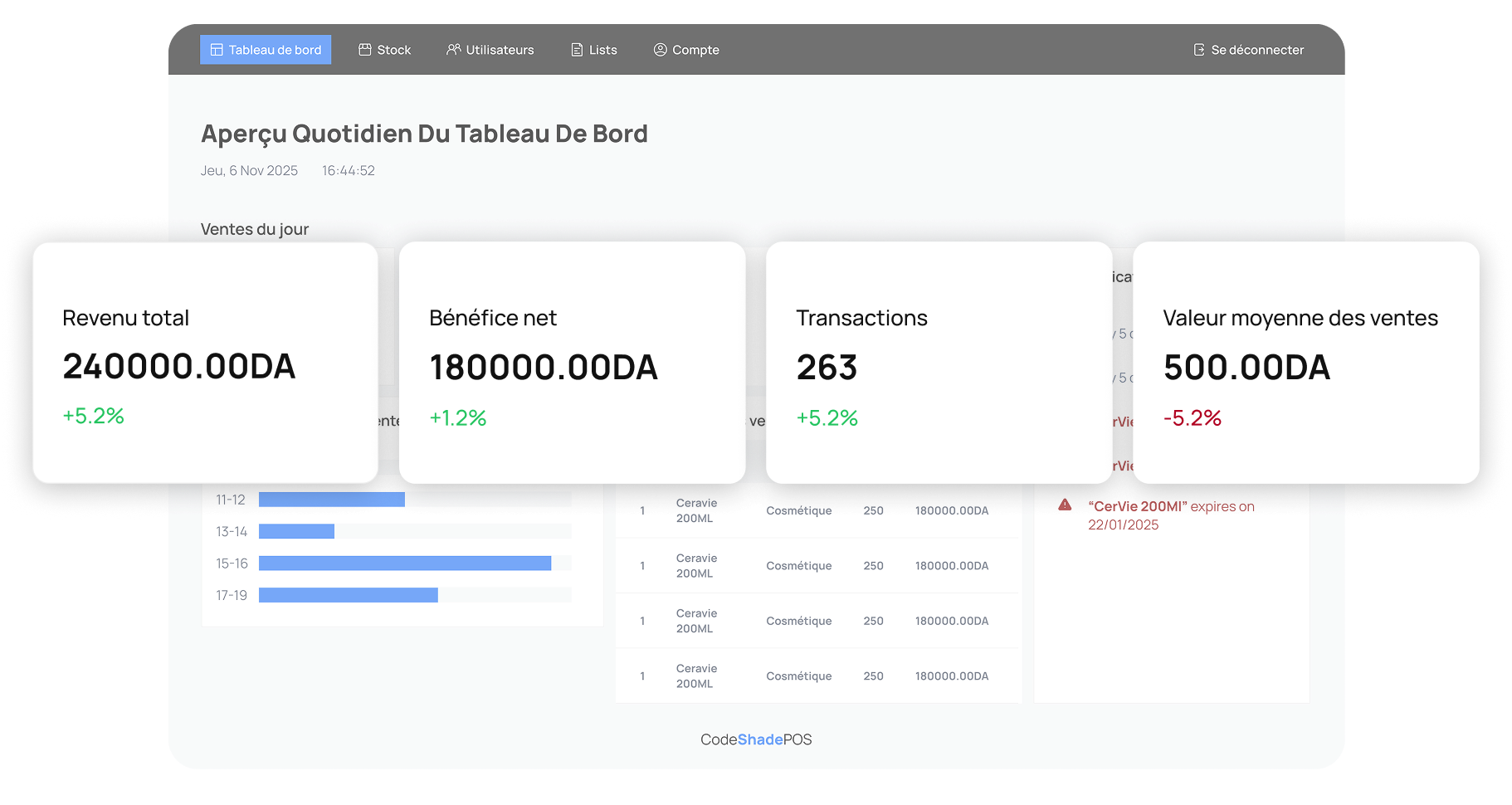Click the Lists document icon
Image resolution: width=1512 pixels, height=805 pixels.
[x=577, y=50]
